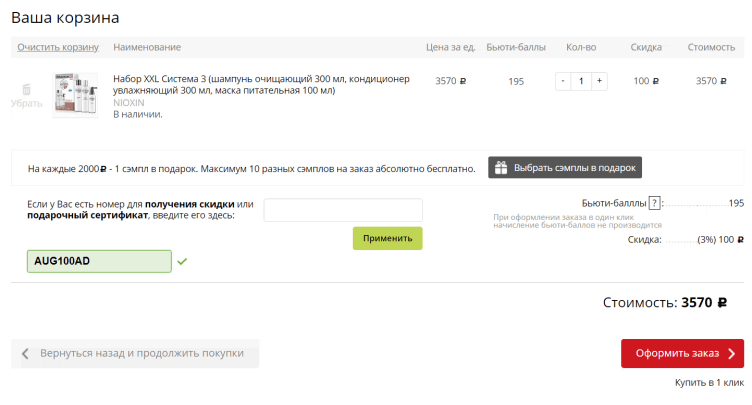Click the NIOXIN brand name

tap(130, 102)
